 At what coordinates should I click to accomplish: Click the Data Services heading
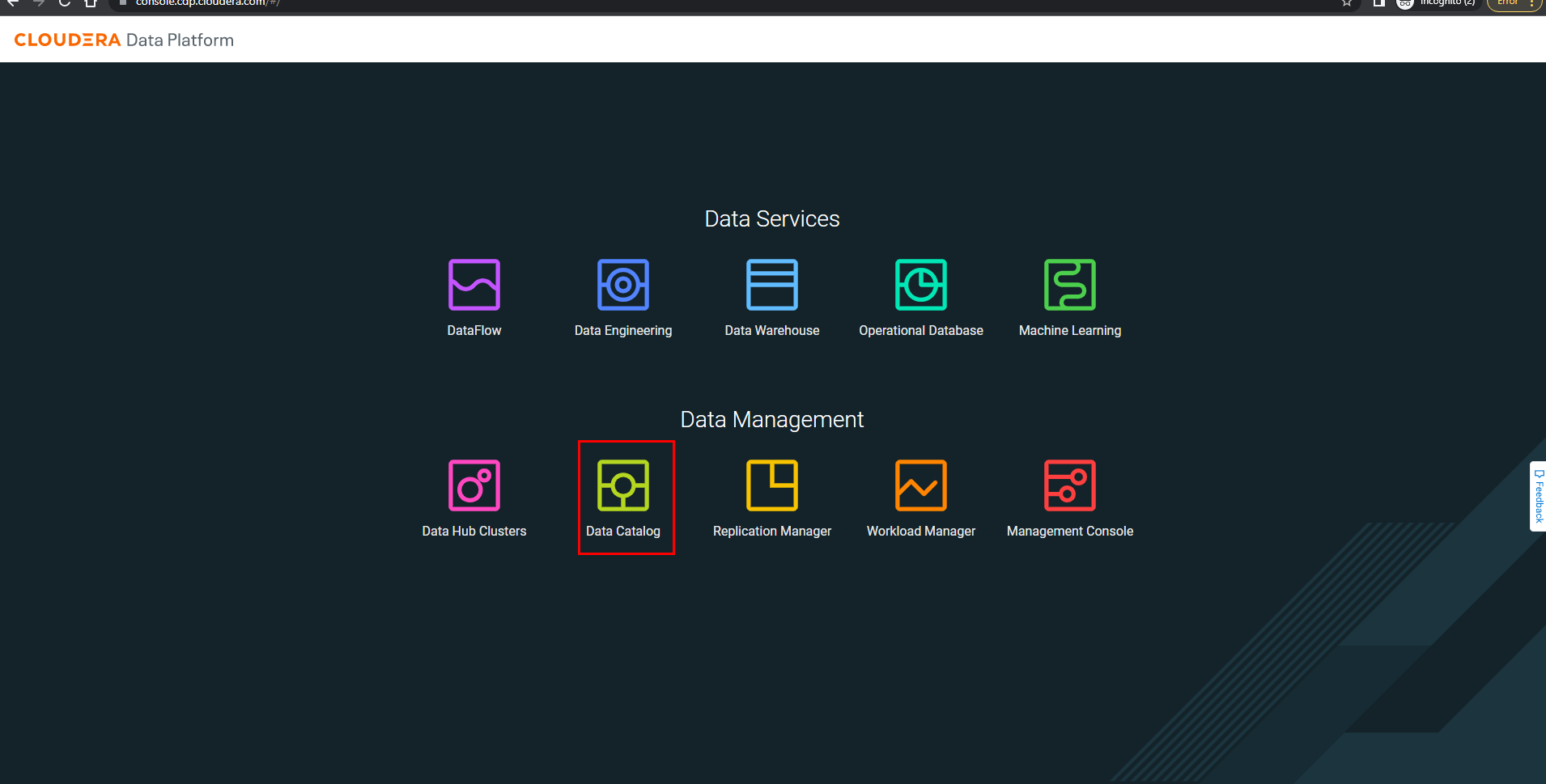(x=772, y=218)
